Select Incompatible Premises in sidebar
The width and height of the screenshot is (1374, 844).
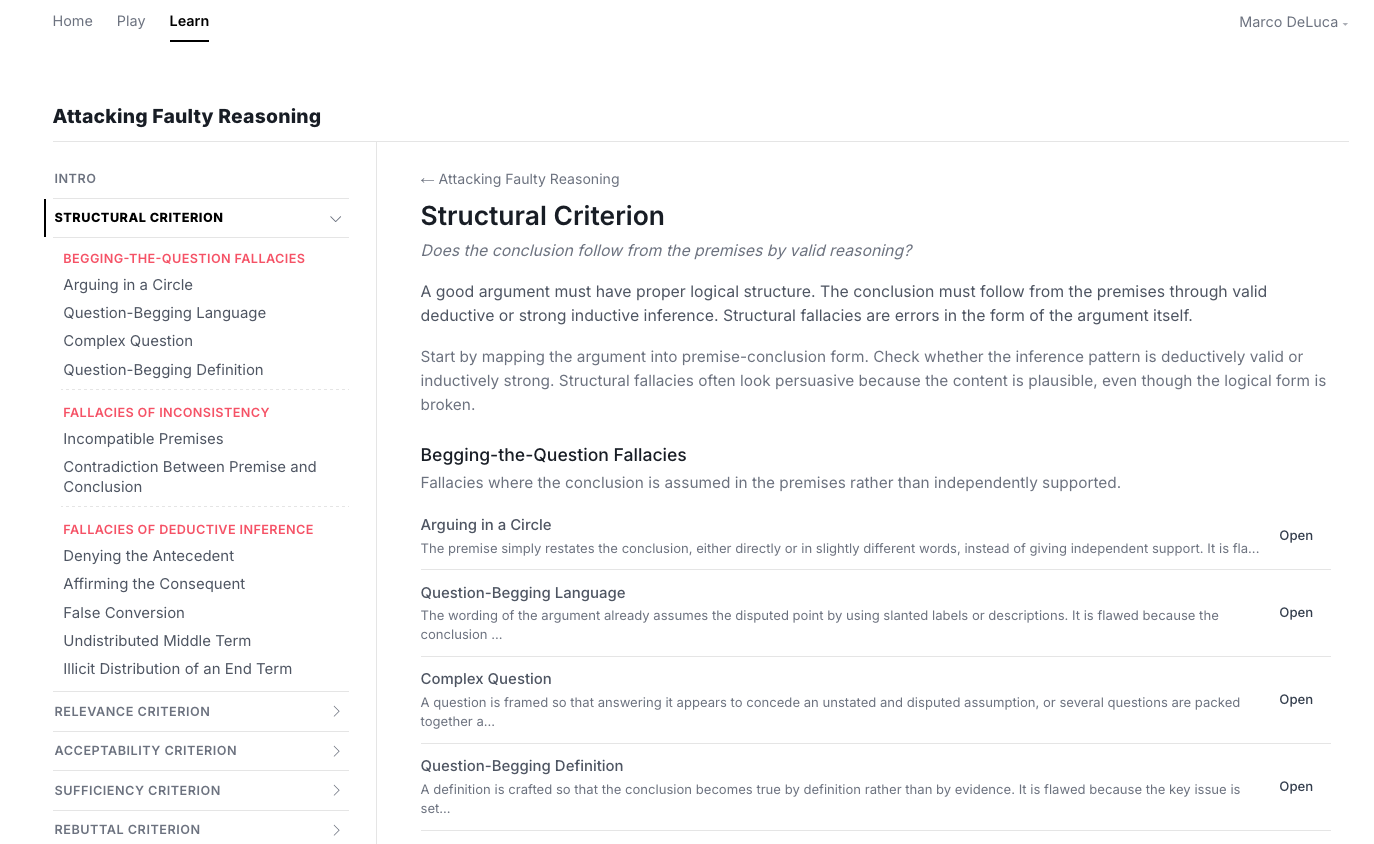[x=143, y=438]
